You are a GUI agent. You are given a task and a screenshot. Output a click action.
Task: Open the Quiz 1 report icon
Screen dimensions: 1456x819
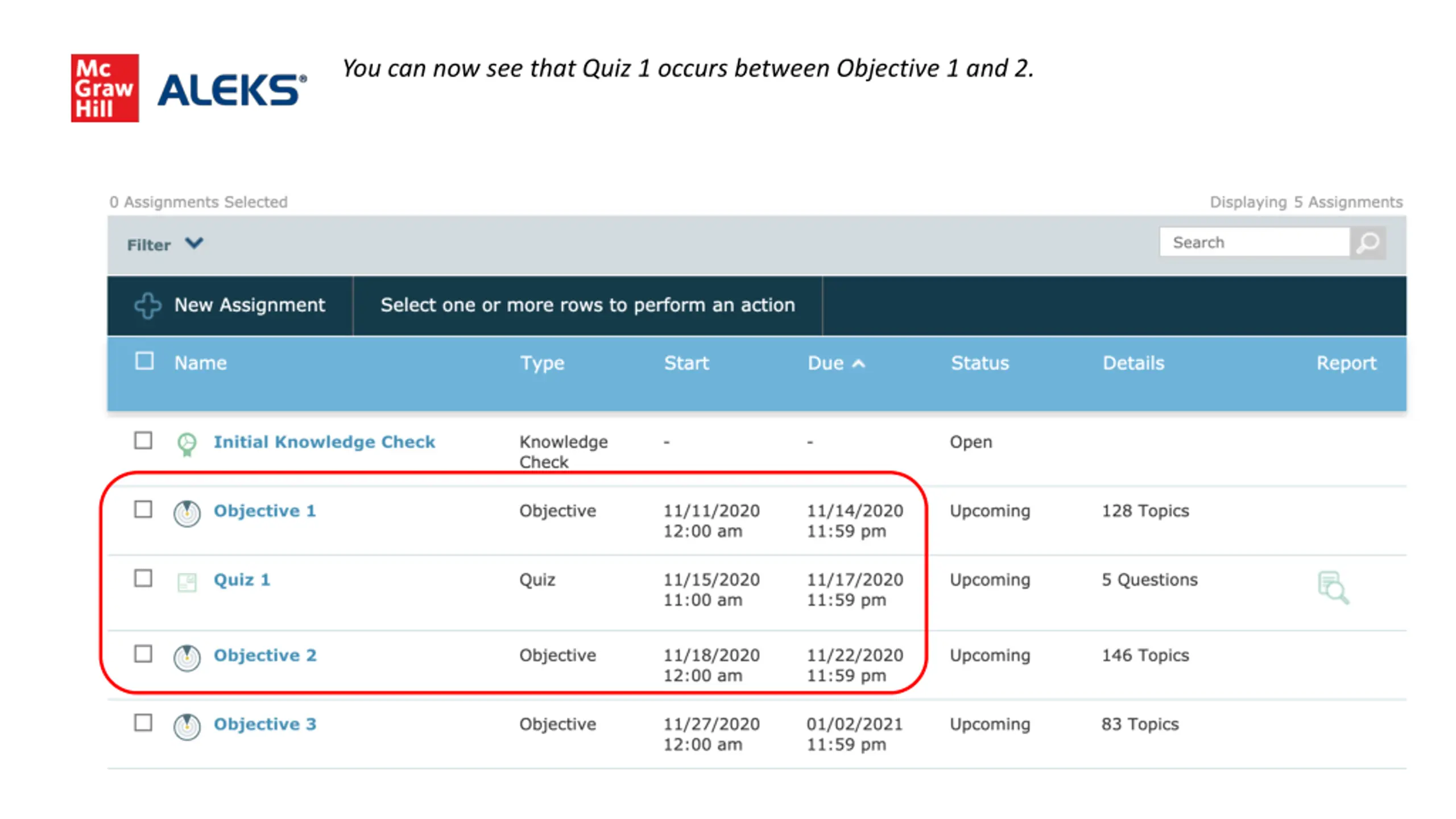tap(1333, 588)
